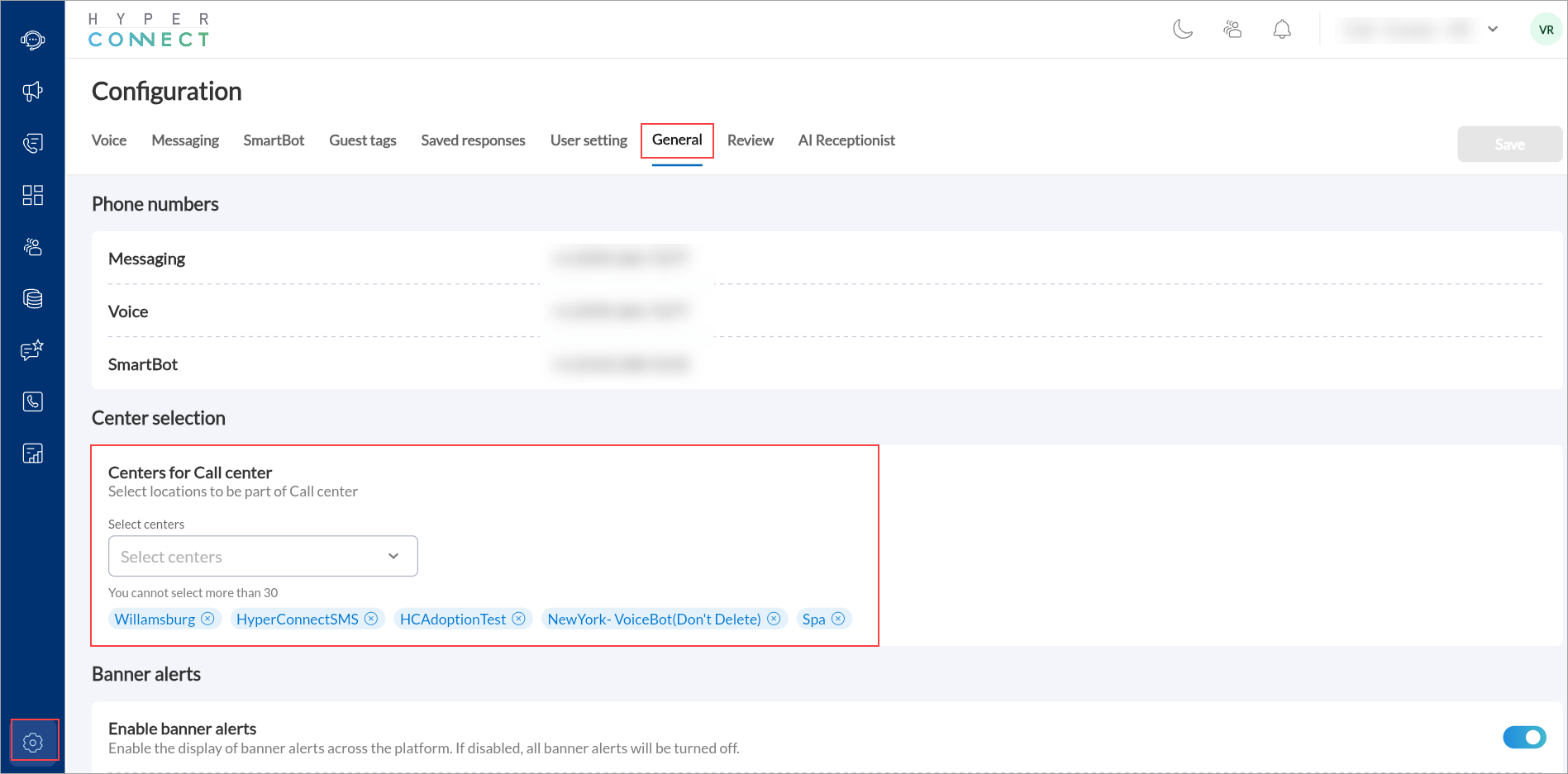Open the AI Receptionist tab
Screen dimensions: 1568x774
846,140
